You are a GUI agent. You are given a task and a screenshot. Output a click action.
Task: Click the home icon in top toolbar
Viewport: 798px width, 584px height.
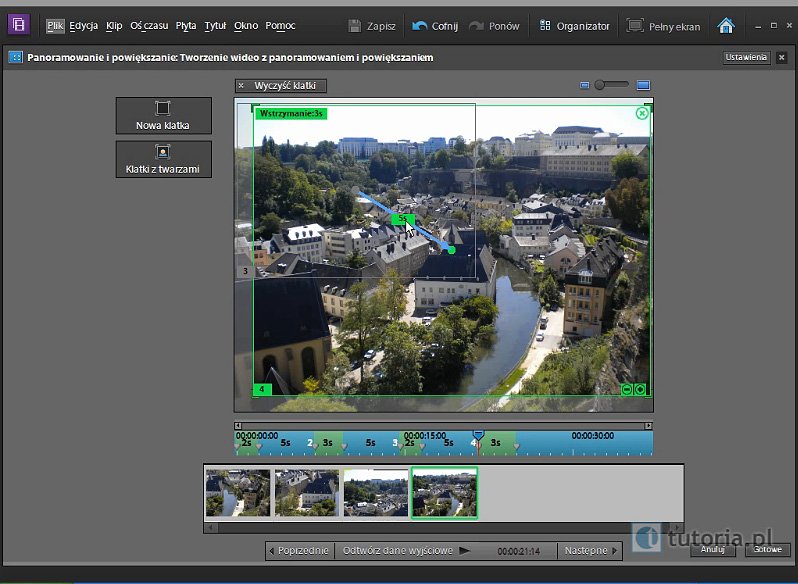(x=726, y=26)
